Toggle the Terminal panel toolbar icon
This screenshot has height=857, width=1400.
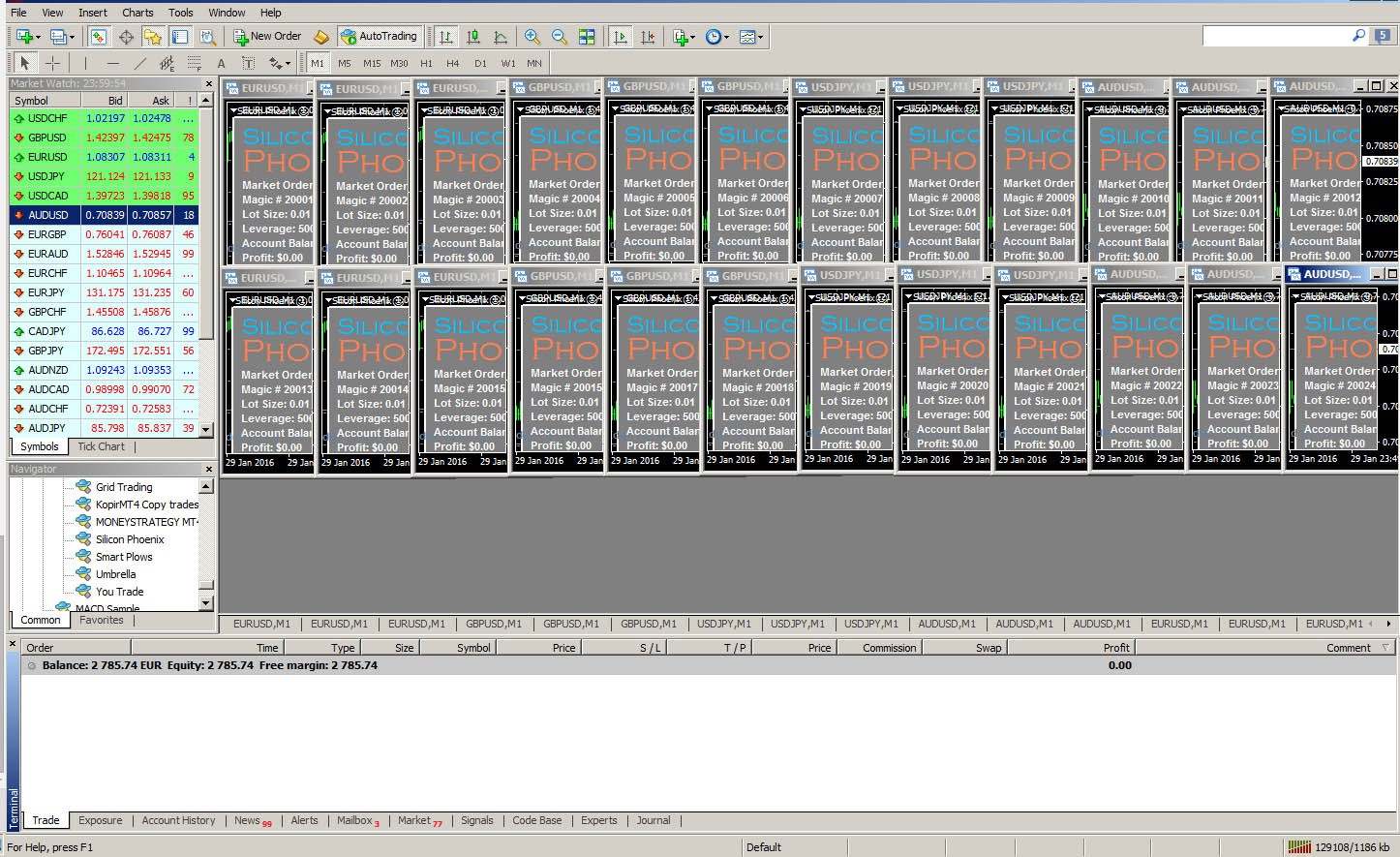tap(180, 37)
